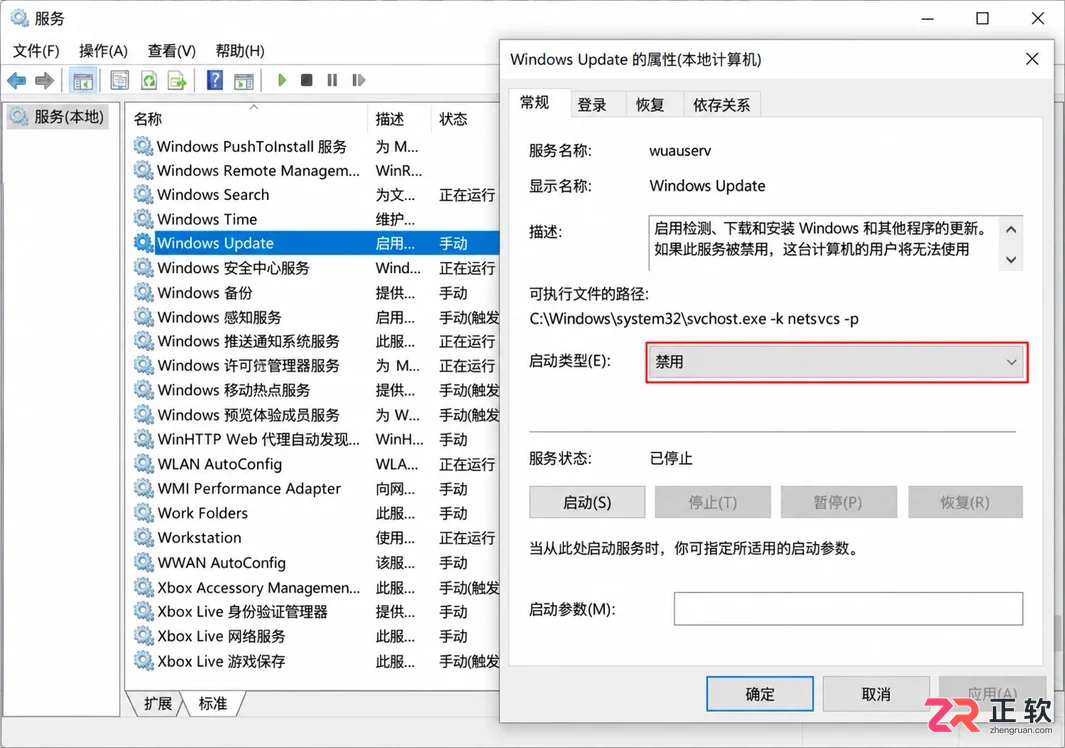Select the Windows 许可证管理器服务 row
Viewport: 1065px width, 748px height.
pos(315,366)
